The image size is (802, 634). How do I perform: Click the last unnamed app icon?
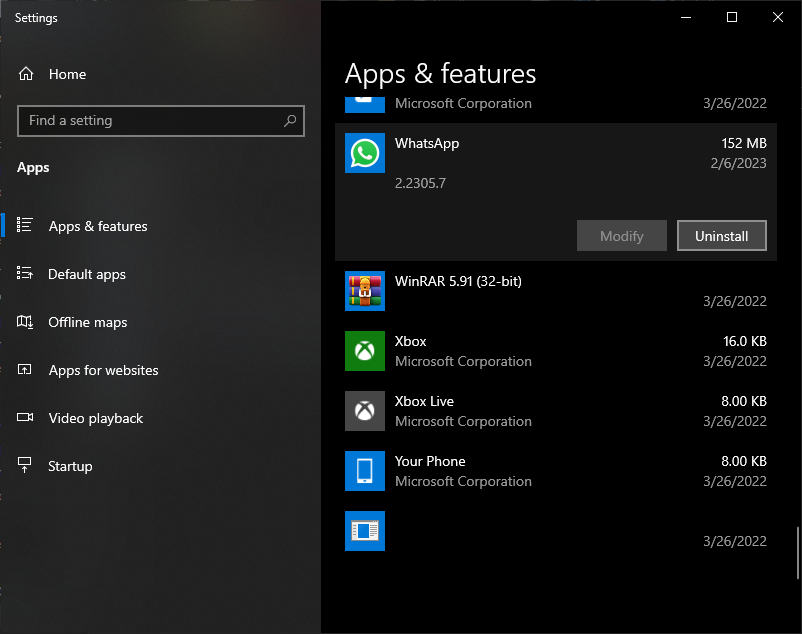365,531
